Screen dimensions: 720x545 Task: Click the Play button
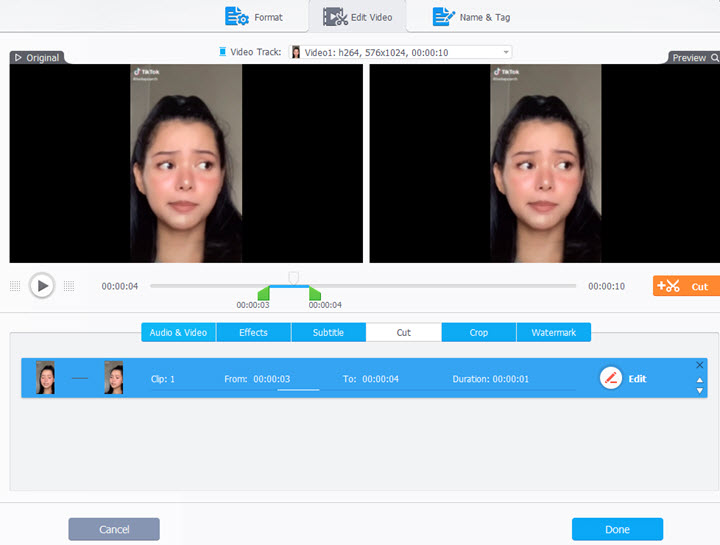coord(41,286)
